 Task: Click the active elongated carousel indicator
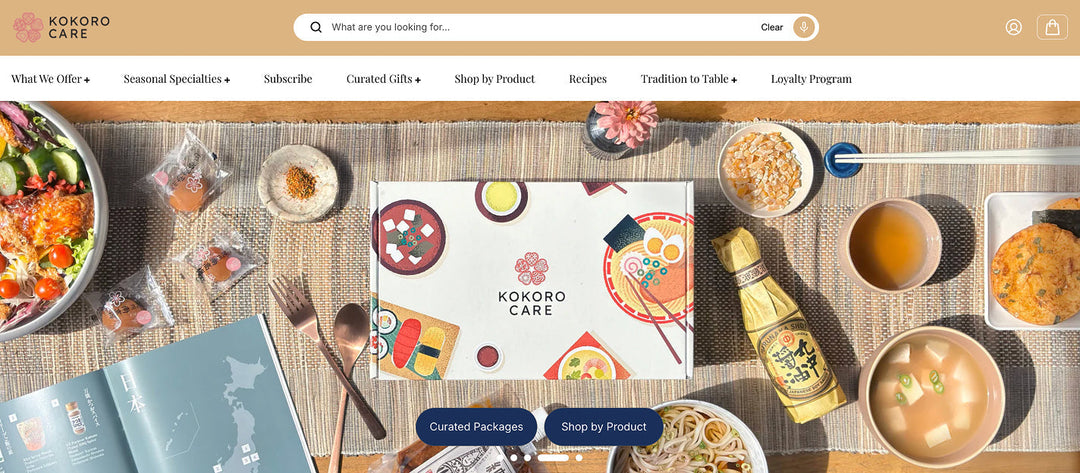tap(553, 458)
